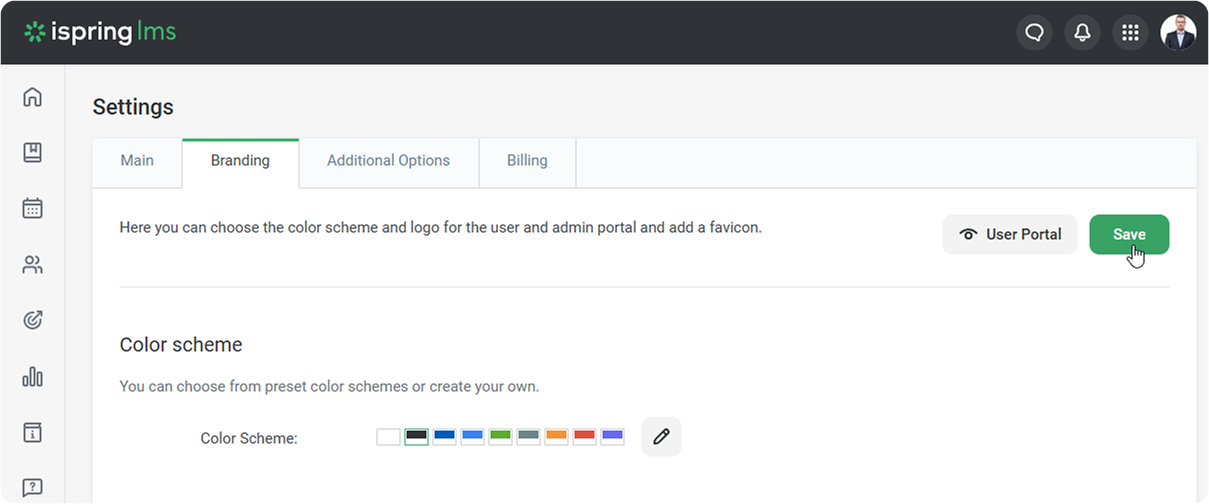Edit custom color scheme with pencil icon
Viewport: 1209px width, 504px height.
(661, 437)
